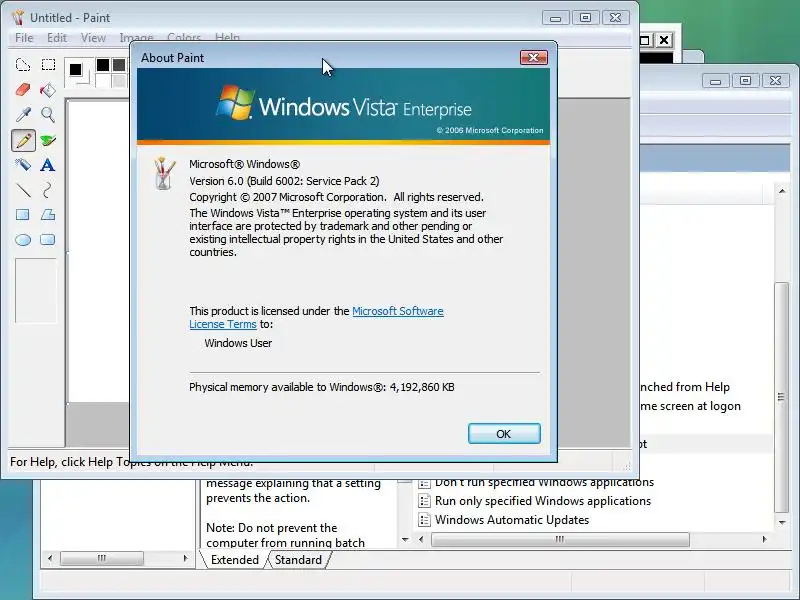
Task: Click the black foreground color box
Action: [76, 69]
